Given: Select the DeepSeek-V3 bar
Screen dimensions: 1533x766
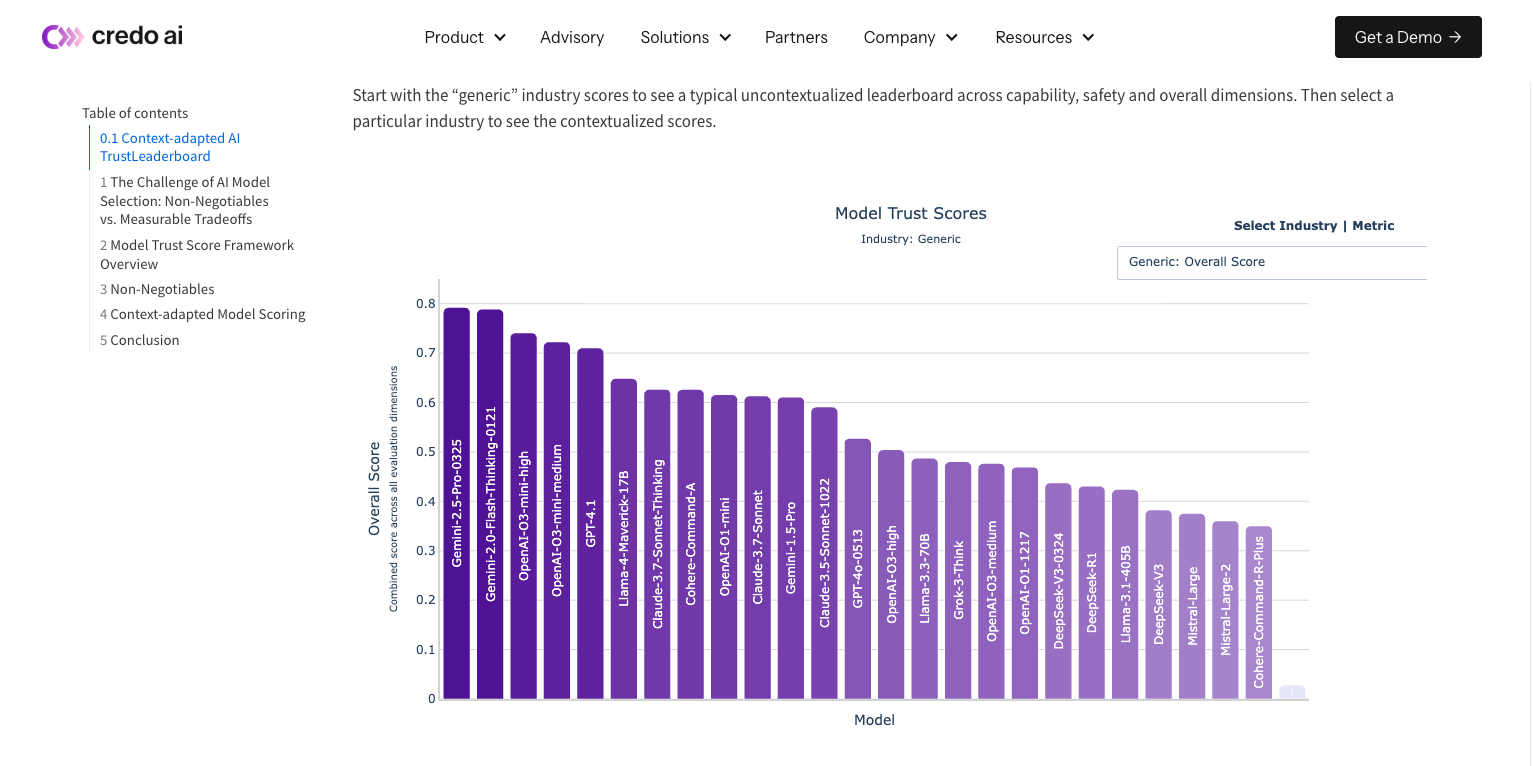Looking at the screenshot, I should tap(1159, 605).
